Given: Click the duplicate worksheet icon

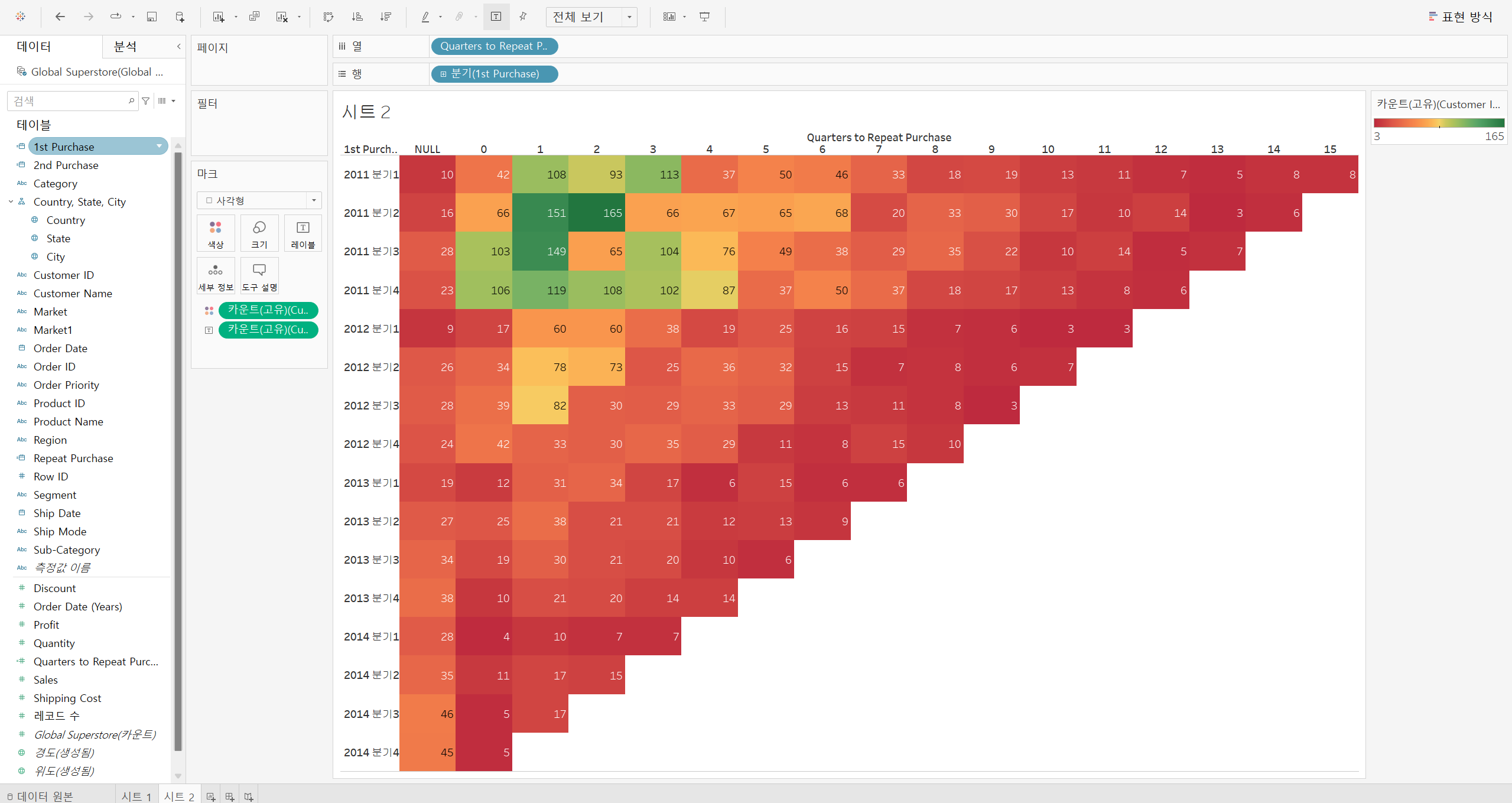Looking at the screenshot, I should point(254,17).
